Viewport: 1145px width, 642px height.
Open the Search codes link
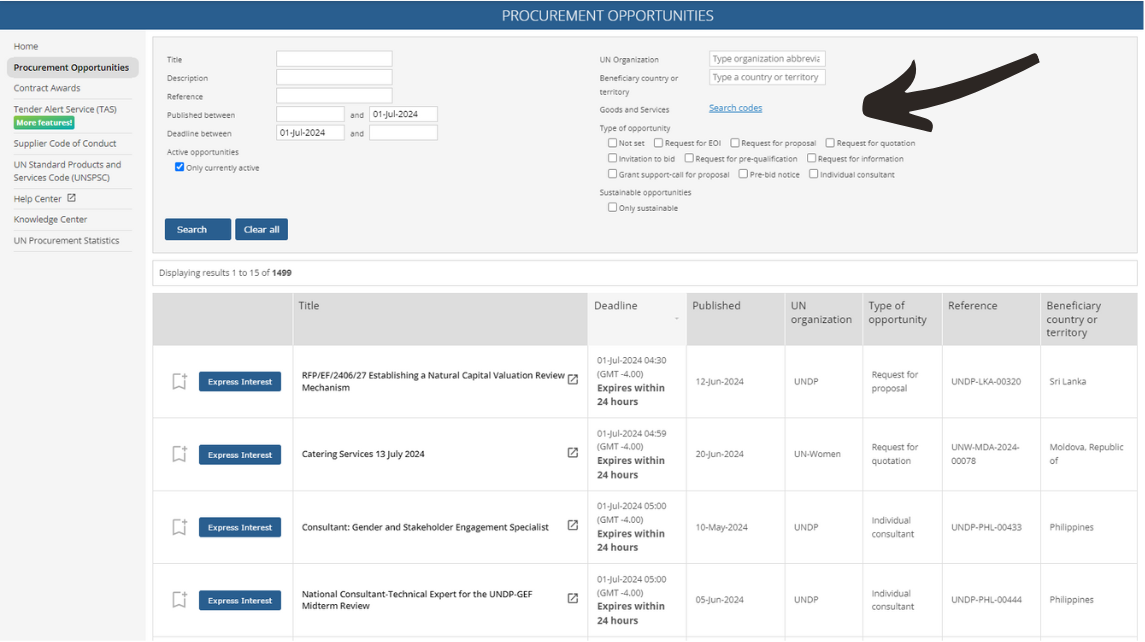[x=735, y=108]
